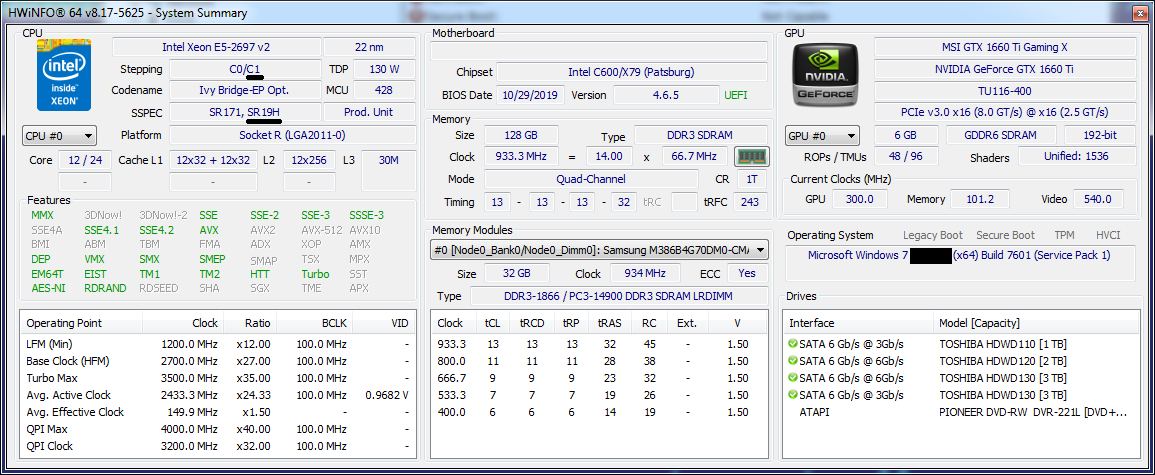Viewport: 1155px width, 475px height.
Task: Click green check icon for TOSHIBA HDWD110
Action: point(793,344)
